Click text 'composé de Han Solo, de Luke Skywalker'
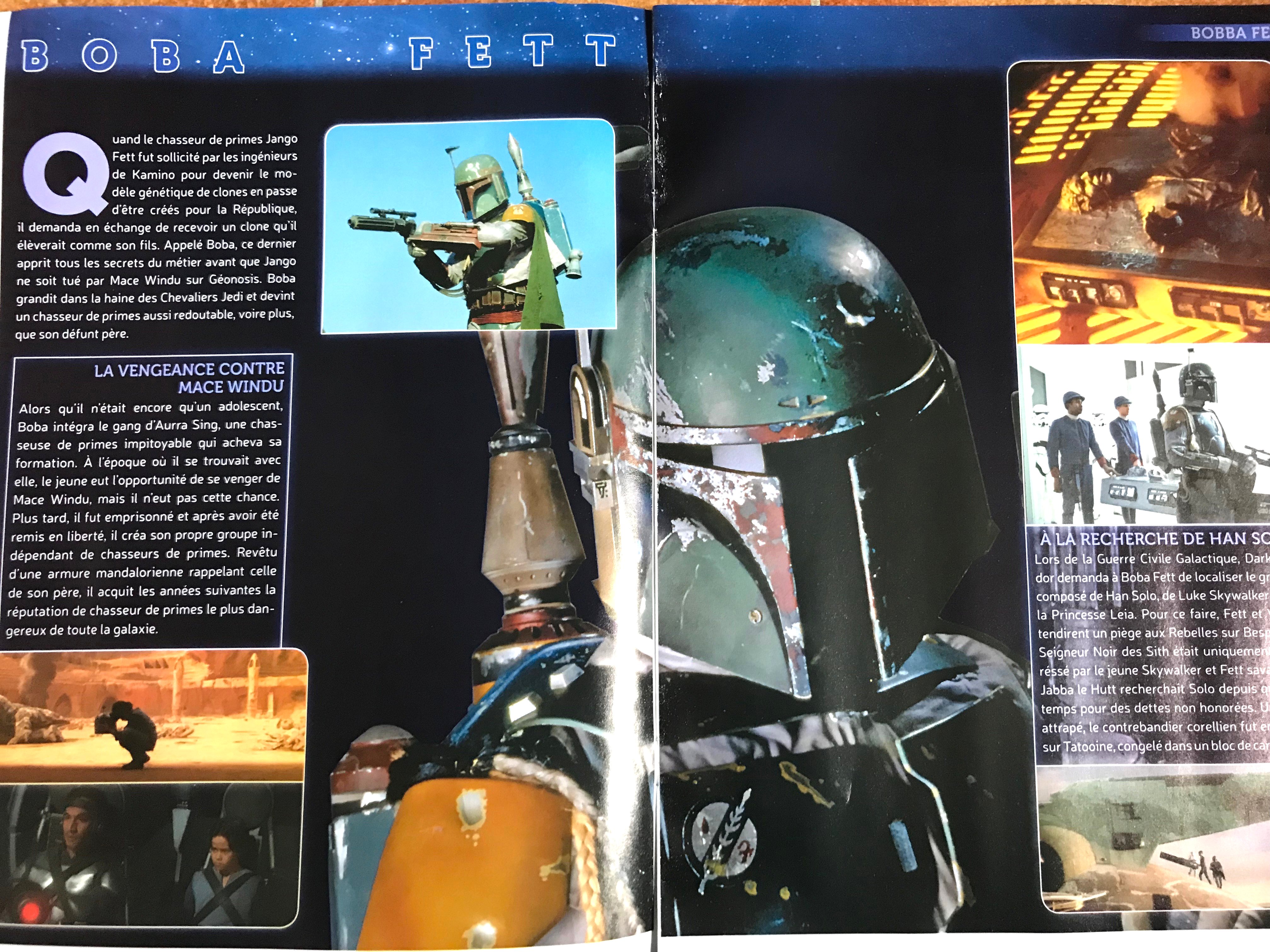Image resolution: width=1270 pixels, height=952 pixels. point(1152,596)
